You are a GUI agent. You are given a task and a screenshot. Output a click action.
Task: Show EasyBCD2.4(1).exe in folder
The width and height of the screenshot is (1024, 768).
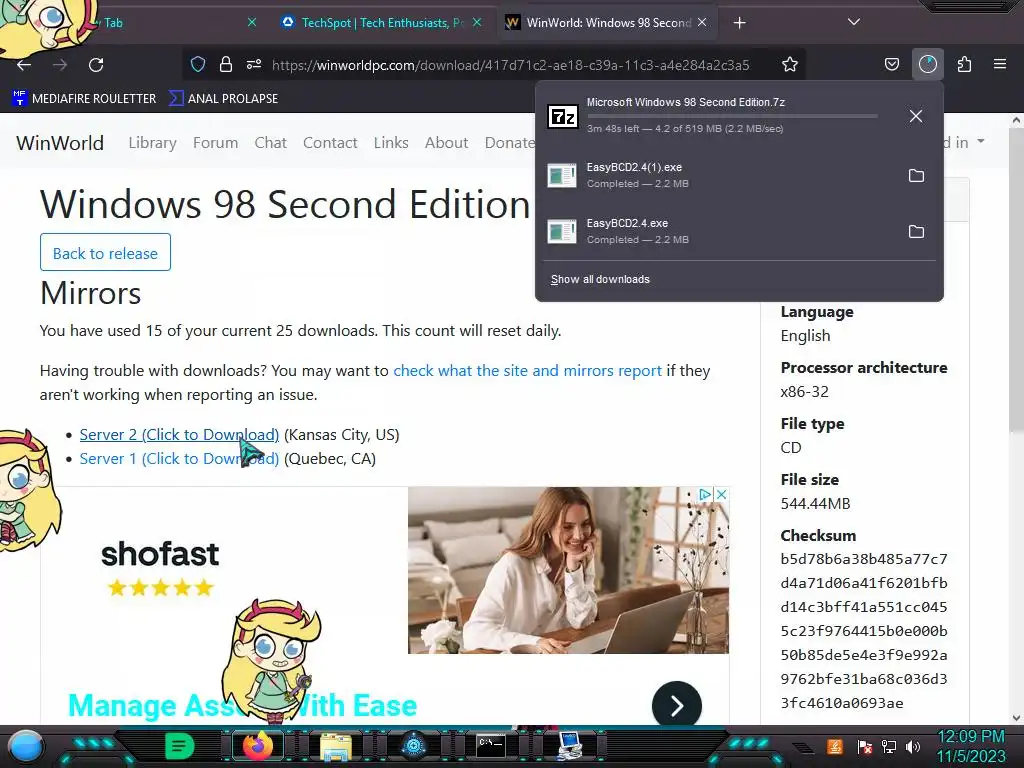(x=916, y=176)
